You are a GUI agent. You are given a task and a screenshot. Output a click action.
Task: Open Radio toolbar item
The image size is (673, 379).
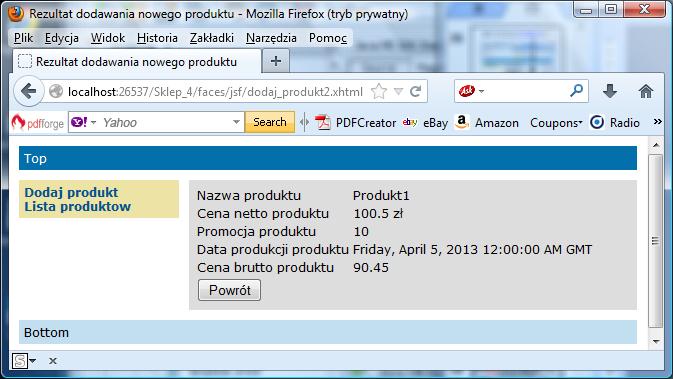[x=615, y=123]
